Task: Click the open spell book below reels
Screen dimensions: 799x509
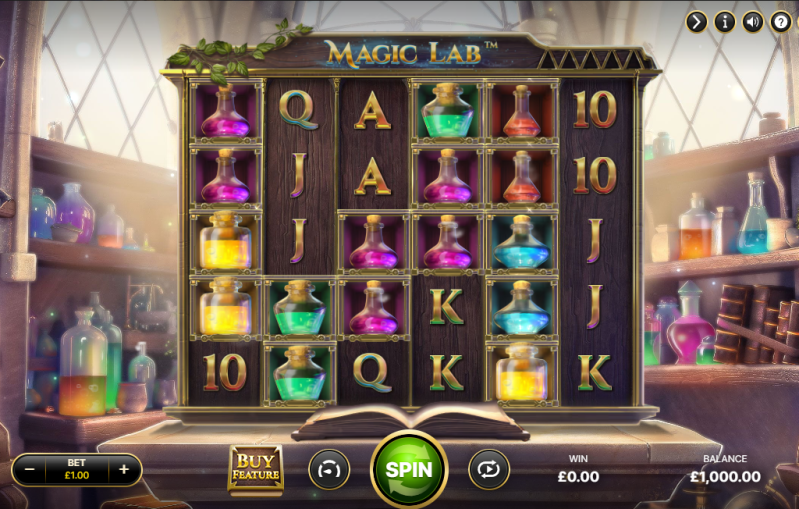Action: point(410,421)
